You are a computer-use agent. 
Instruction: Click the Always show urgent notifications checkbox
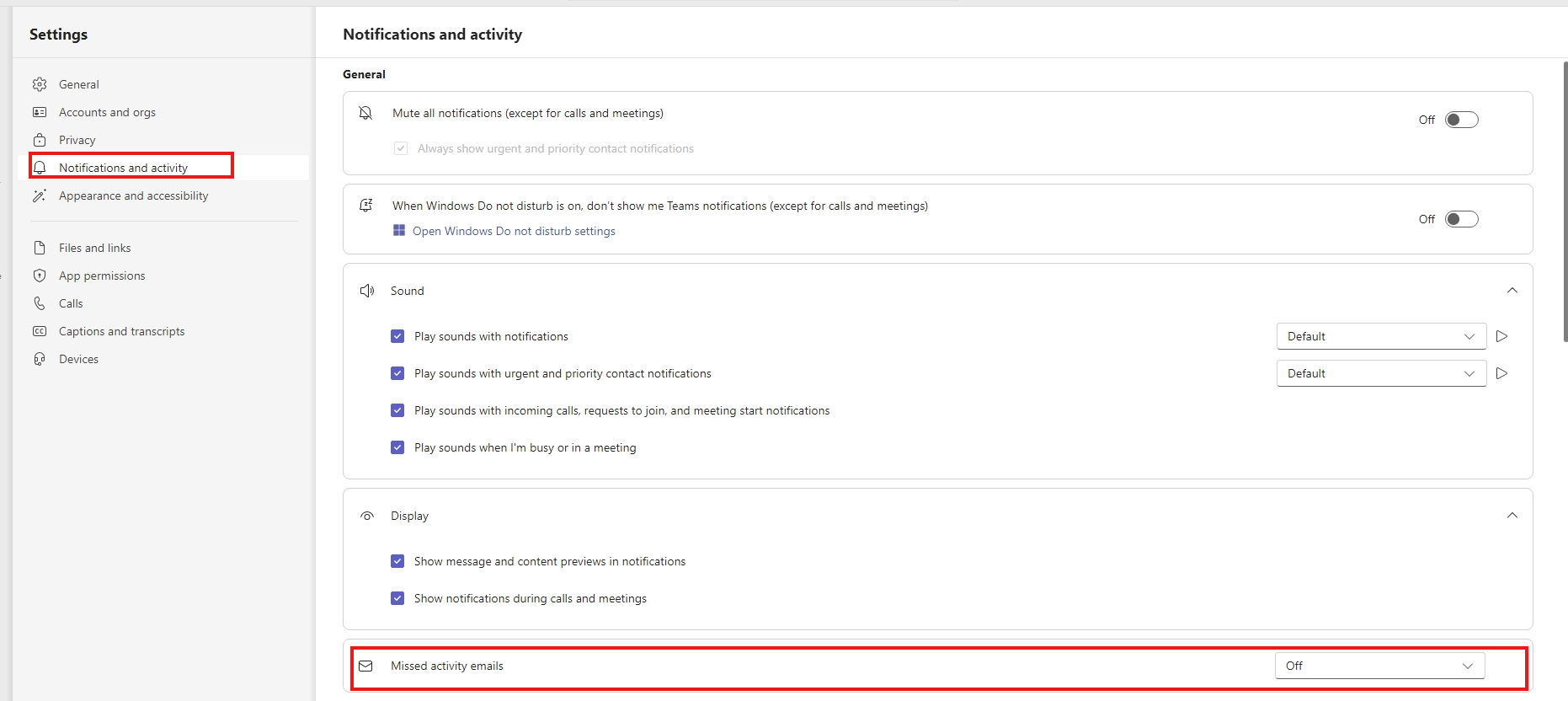pos(401,148)
